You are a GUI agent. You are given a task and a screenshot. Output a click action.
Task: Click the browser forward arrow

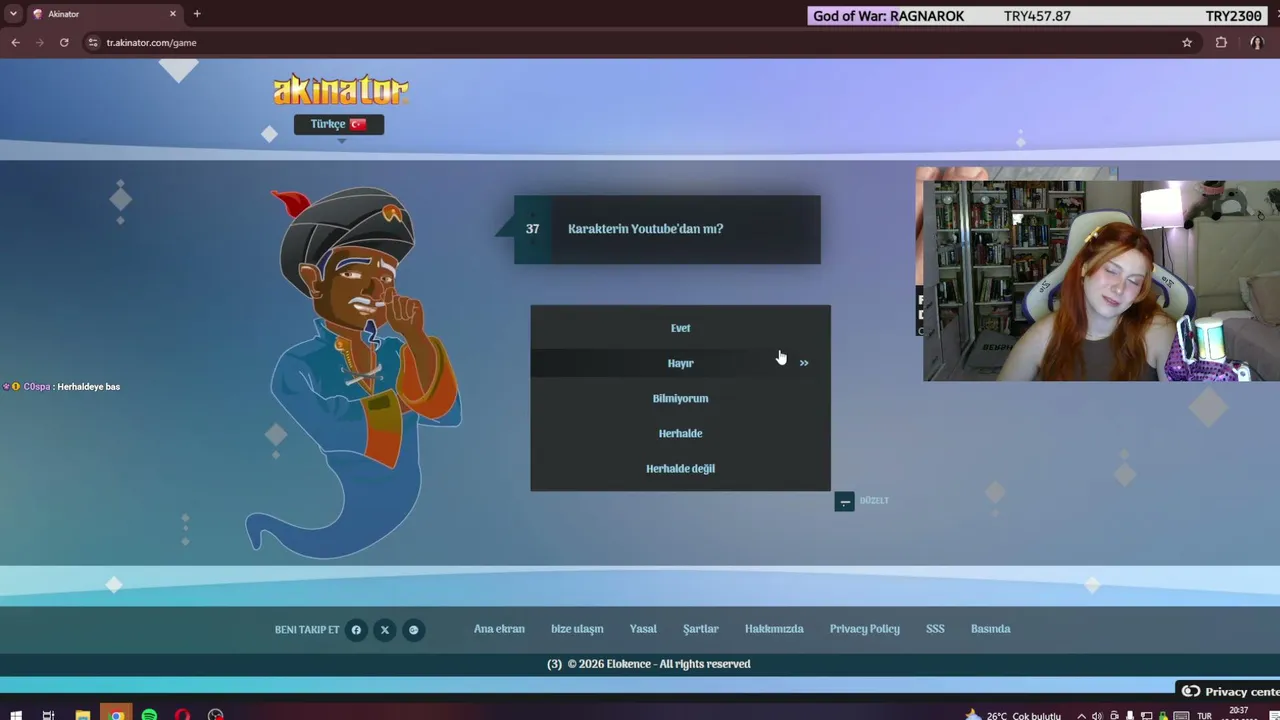tap(40, 42)
